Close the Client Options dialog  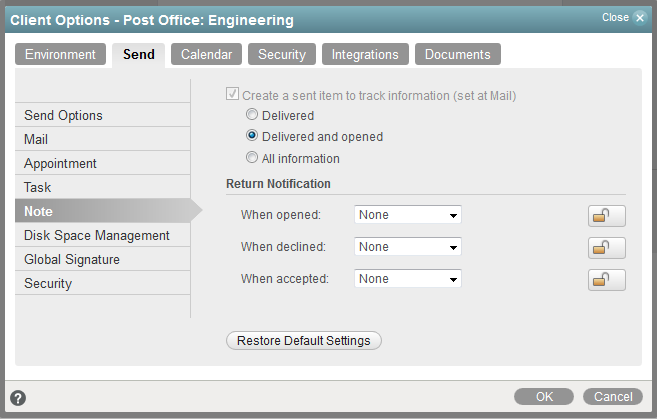(x=624, y=18)
